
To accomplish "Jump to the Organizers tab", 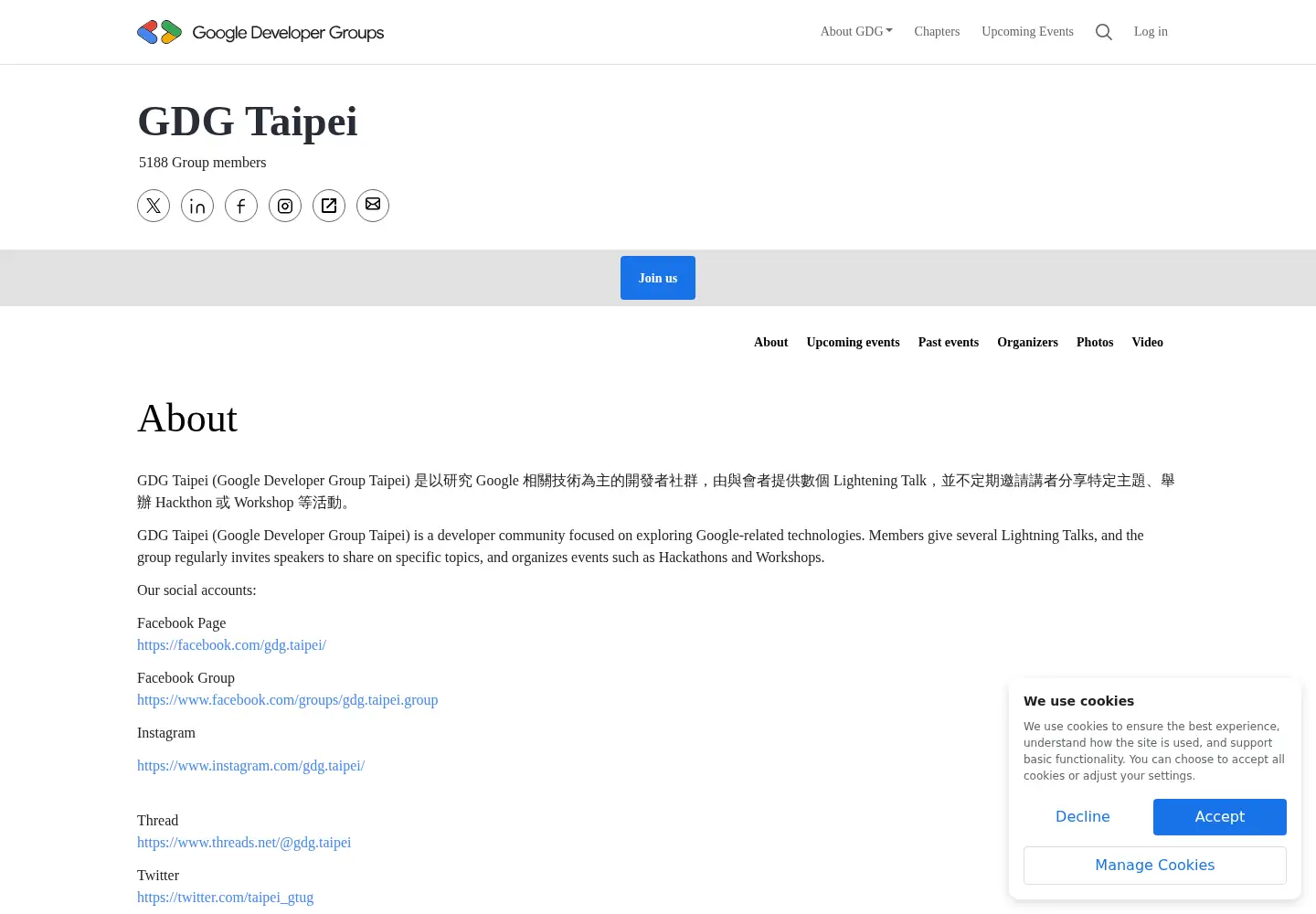I will click(1027, 342).
